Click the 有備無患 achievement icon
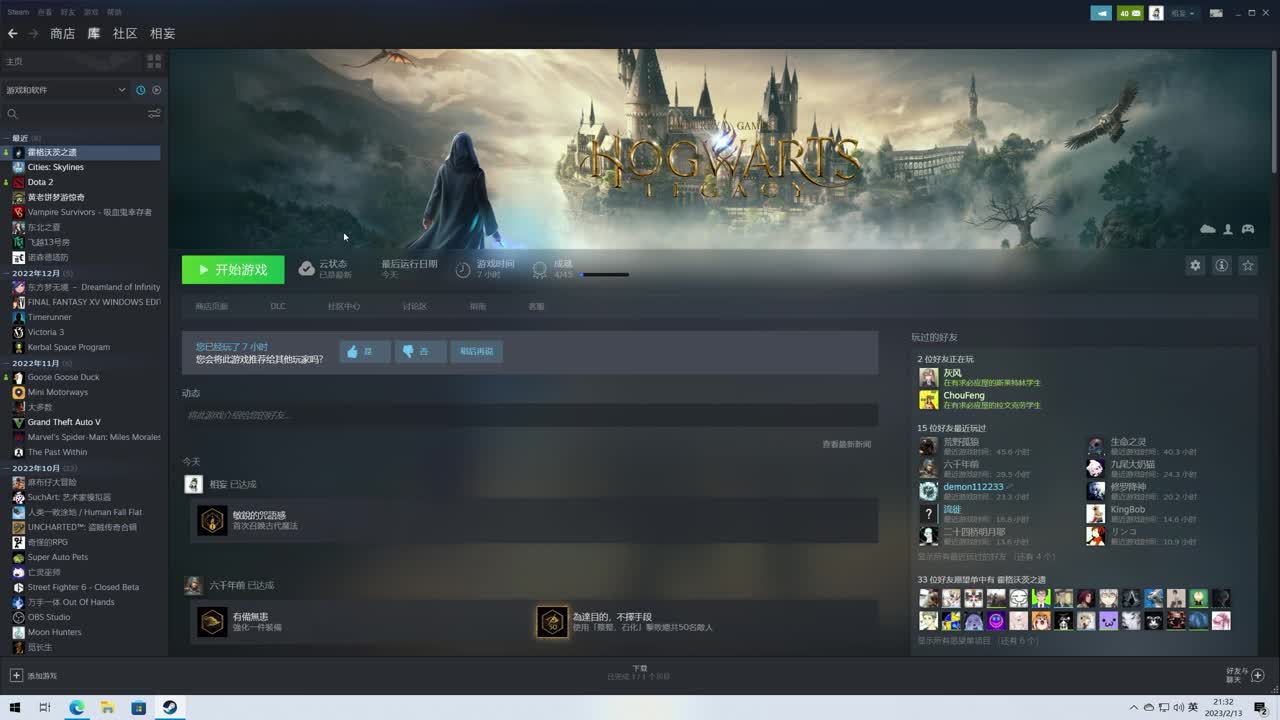This screenshot has height=720, width=1280. pyautogui.click(x=212, y=622)
